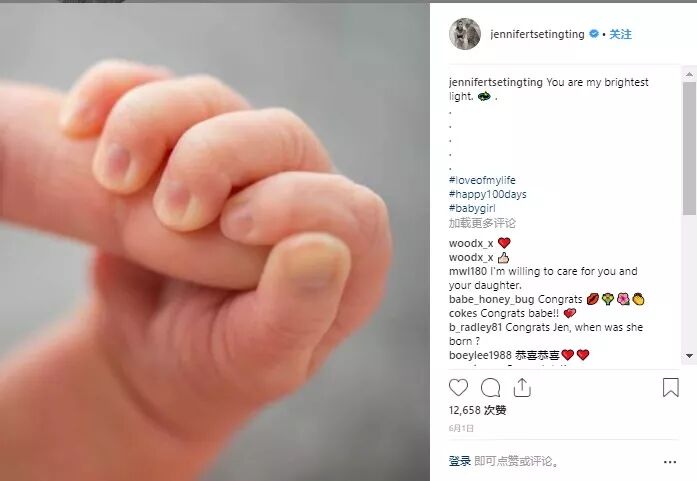The image size is (697, 481).
Task: Like the post with heart icon
Action: (458, 387)
